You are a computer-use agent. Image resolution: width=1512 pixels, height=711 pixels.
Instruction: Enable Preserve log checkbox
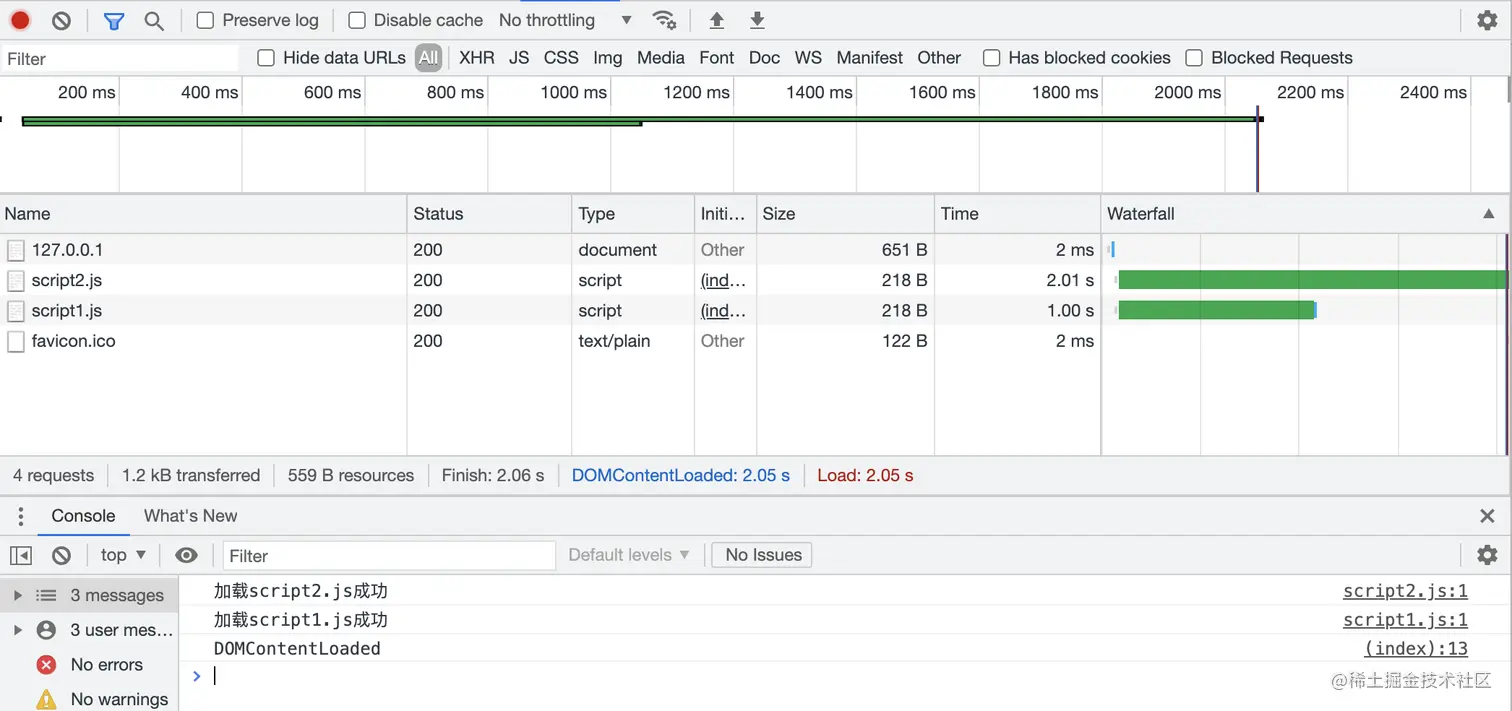[205, 20]
